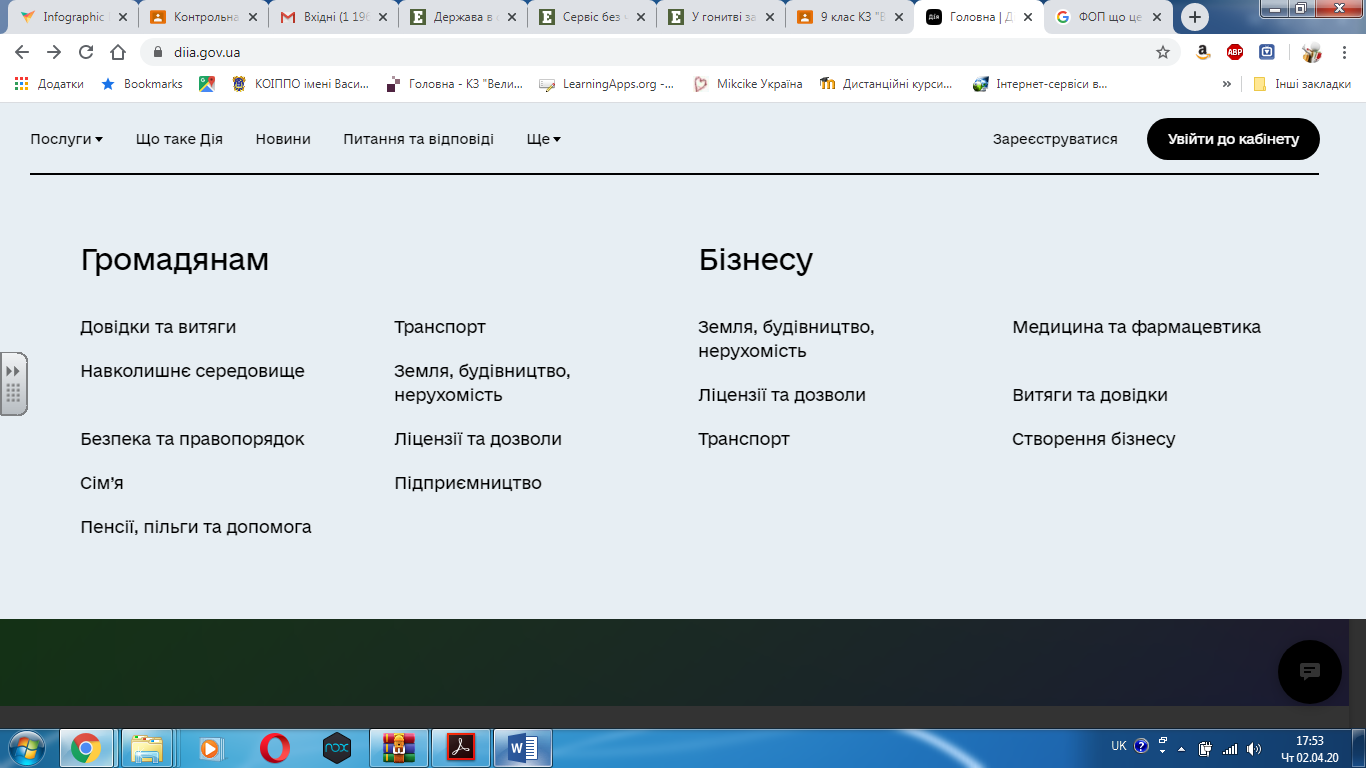Open the Amazon extension icon
This screenshot has width=1366, height=768.
1203,52
